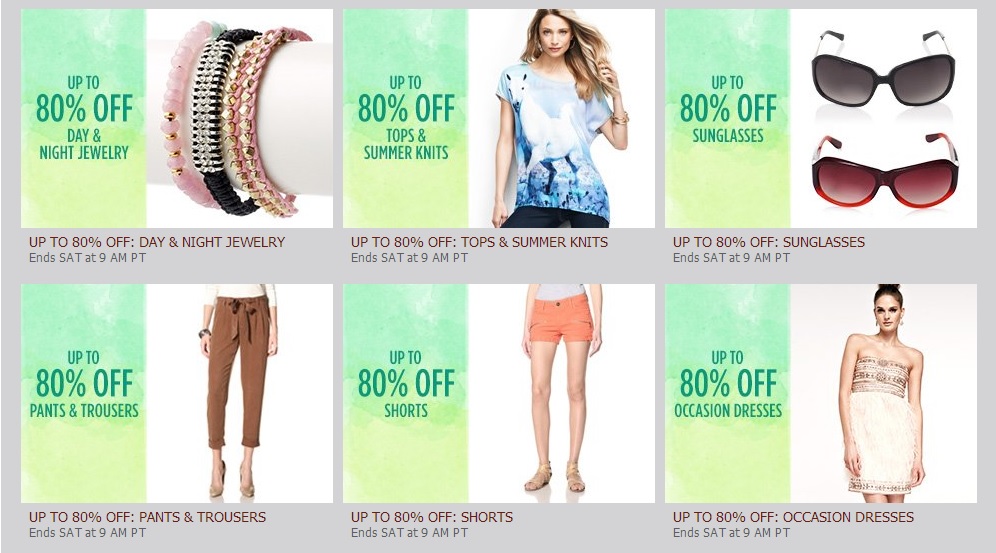Open the brown trousers product photo
This screenshot has height=553, width=996.
(239, 393)
